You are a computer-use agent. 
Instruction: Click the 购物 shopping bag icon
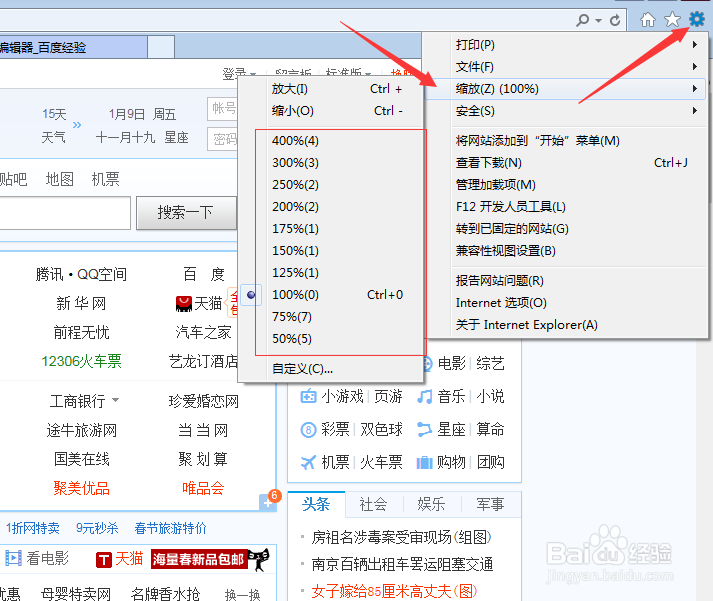tap(424, 462)
